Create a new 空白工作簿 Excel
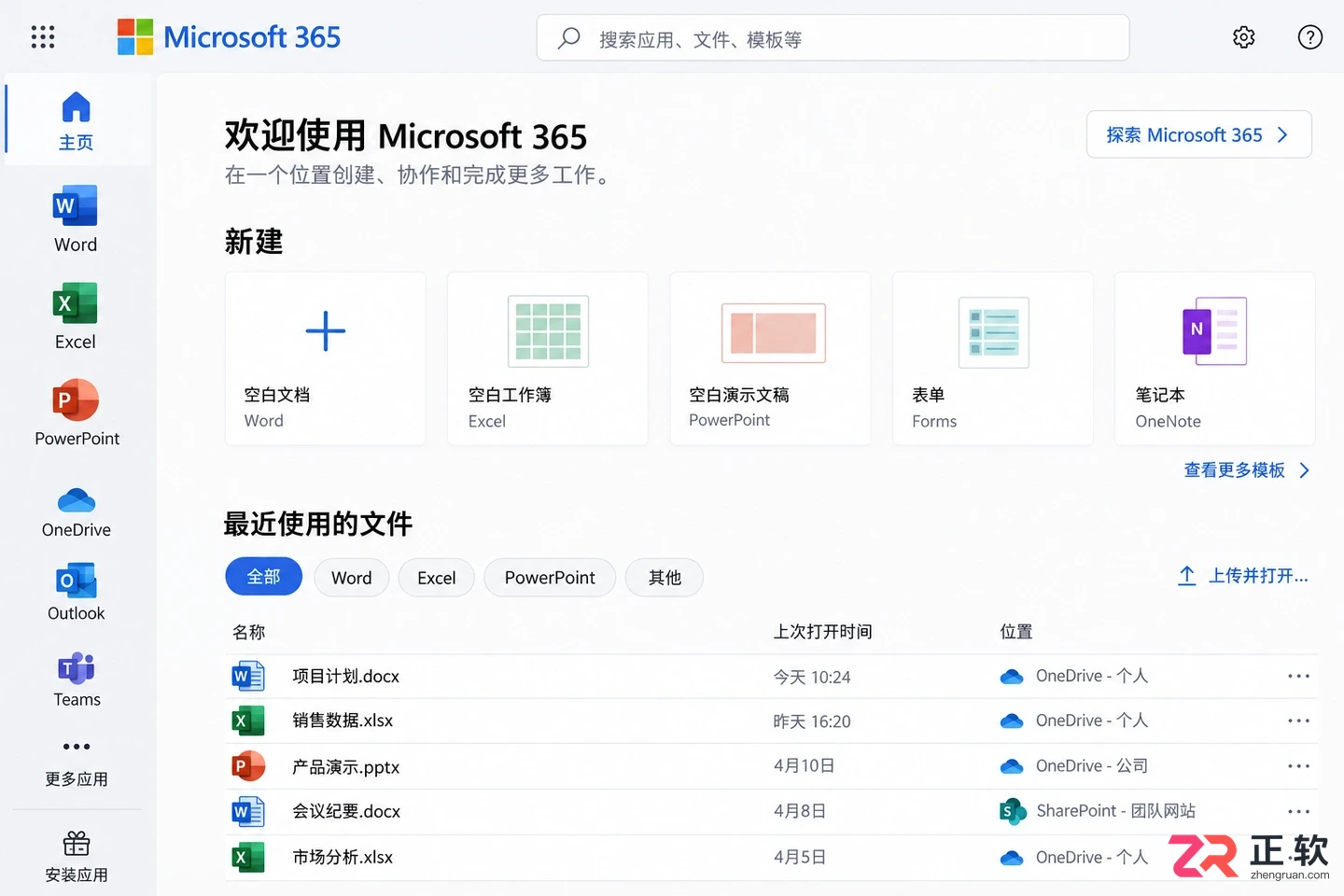The width and height of the screenshot is (1344, 896). pyautogui.click(x=548, y=358)
